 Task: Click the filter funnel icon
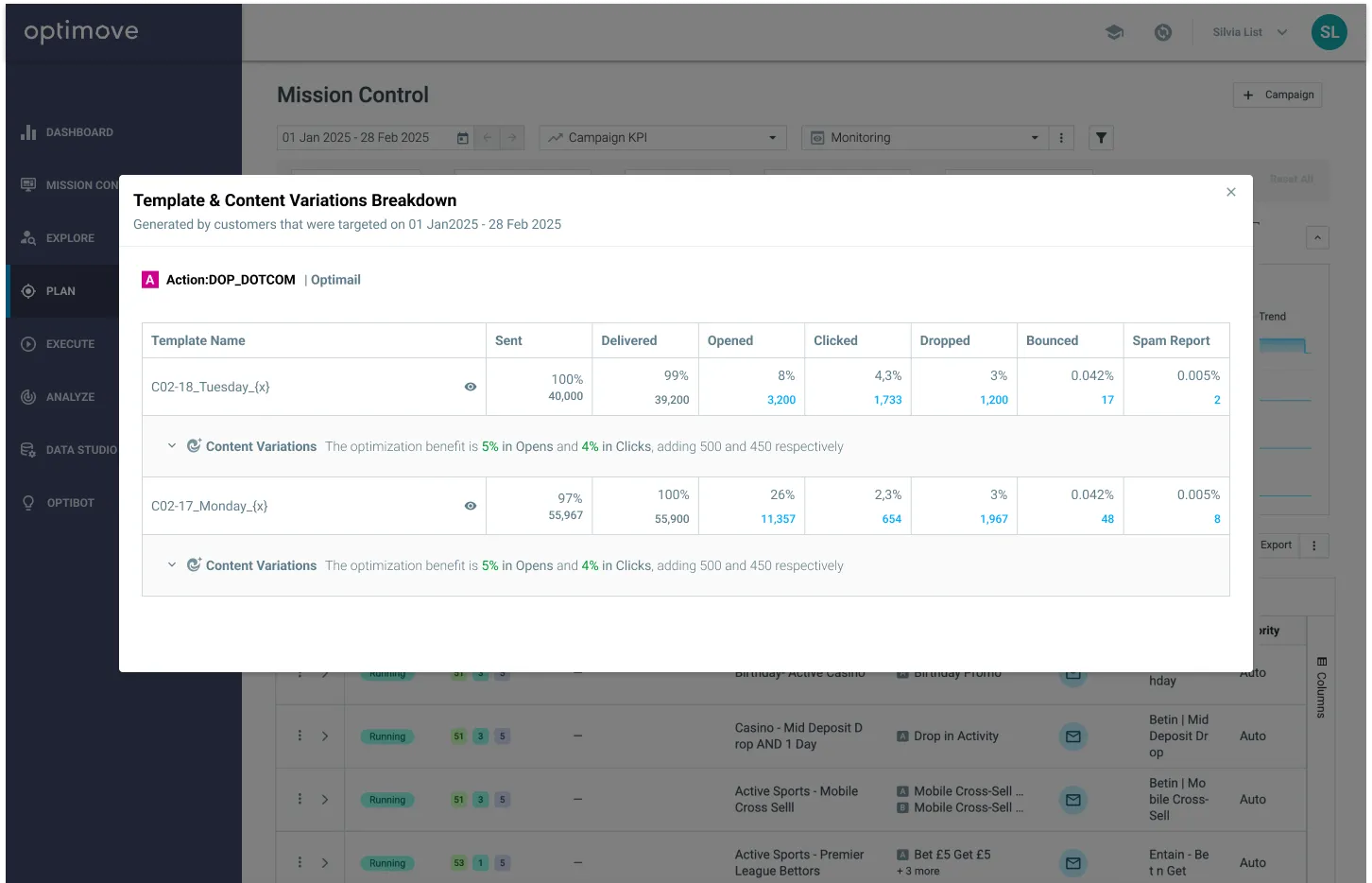[1101, 138]
